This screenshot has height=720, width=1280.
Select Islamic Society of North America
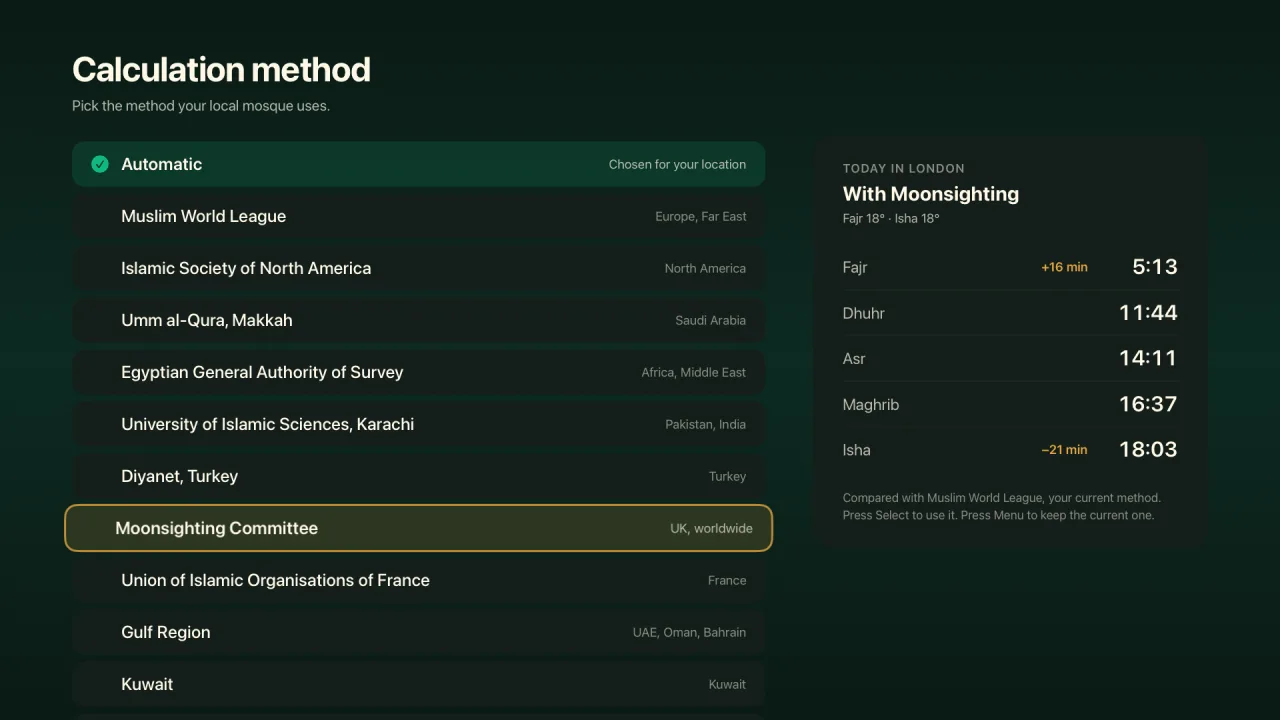tap(418, 268)
